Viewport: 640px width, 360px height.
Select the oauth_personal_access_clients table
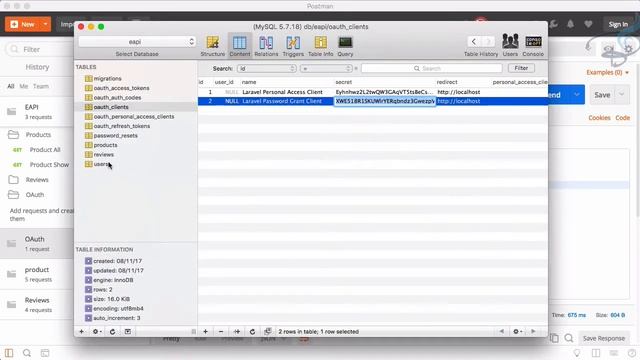point(133,116)
